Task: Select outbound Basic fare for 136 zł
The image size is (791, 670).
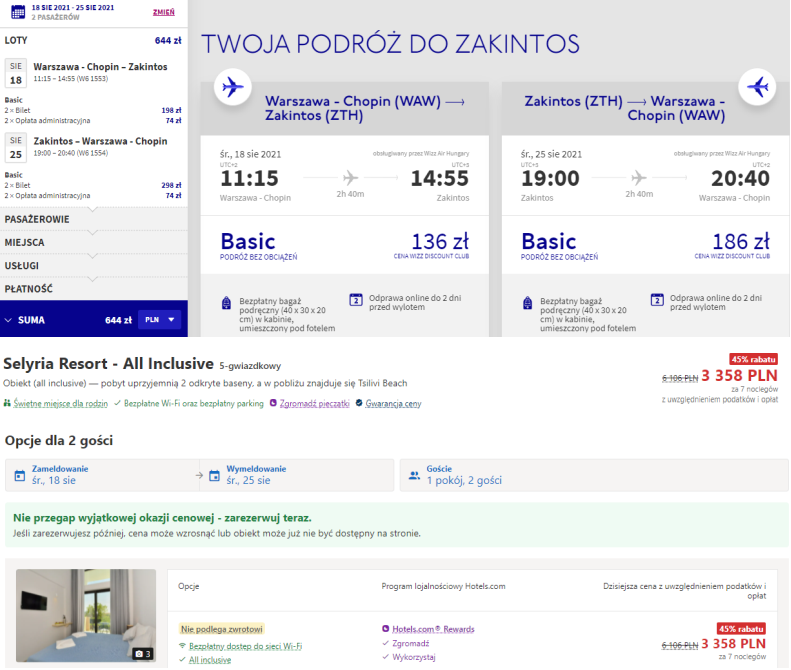Action: 345,245
